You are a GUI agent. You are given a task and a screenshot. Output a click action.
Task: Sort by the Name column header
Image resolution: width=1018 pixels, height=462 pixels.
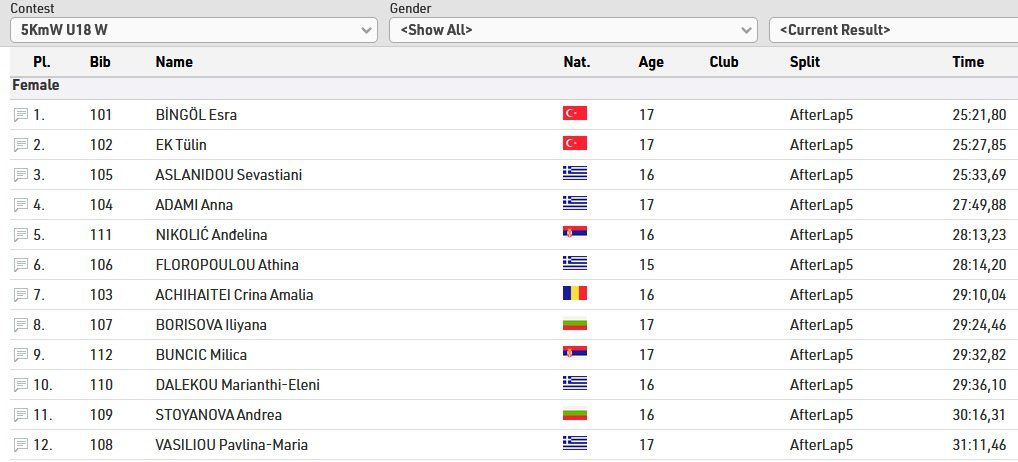(174, 62)
